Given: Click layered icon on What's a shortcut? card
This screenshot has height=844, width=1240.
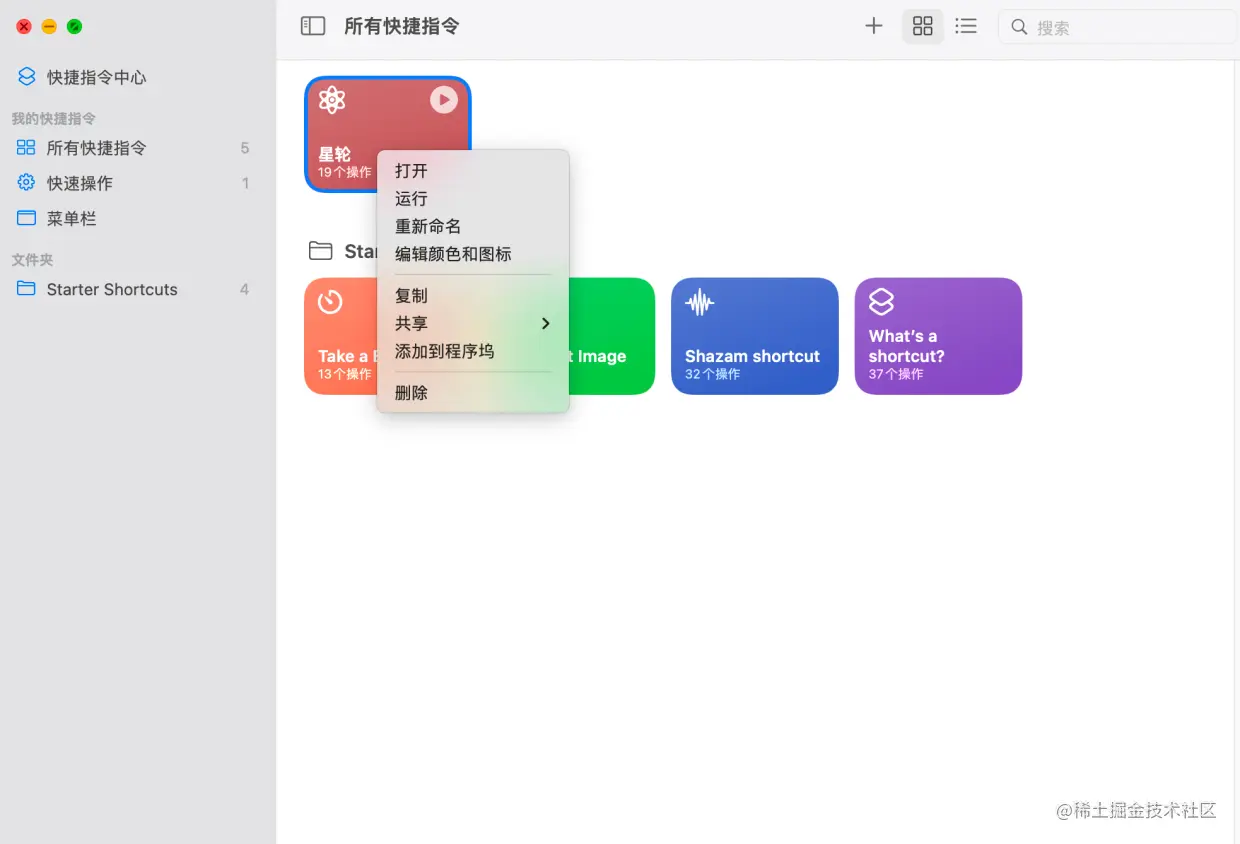Looking at the screenshot, I should click(881, 301).
